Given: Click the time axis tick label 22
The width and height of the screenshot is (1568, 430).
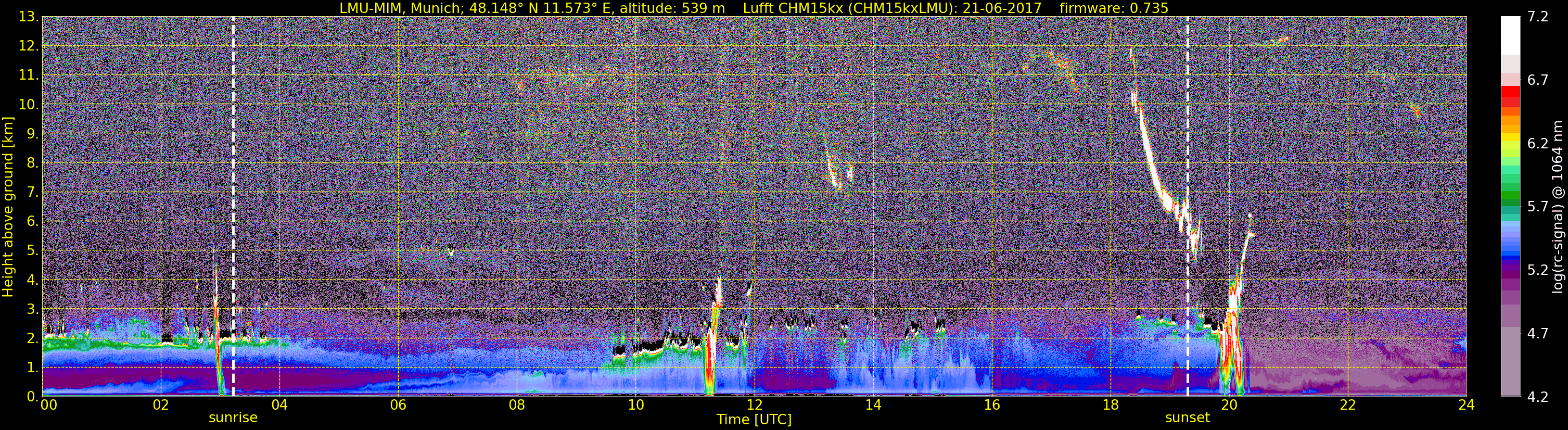Looking at the screenshot, I should [x=1348, y=405].
